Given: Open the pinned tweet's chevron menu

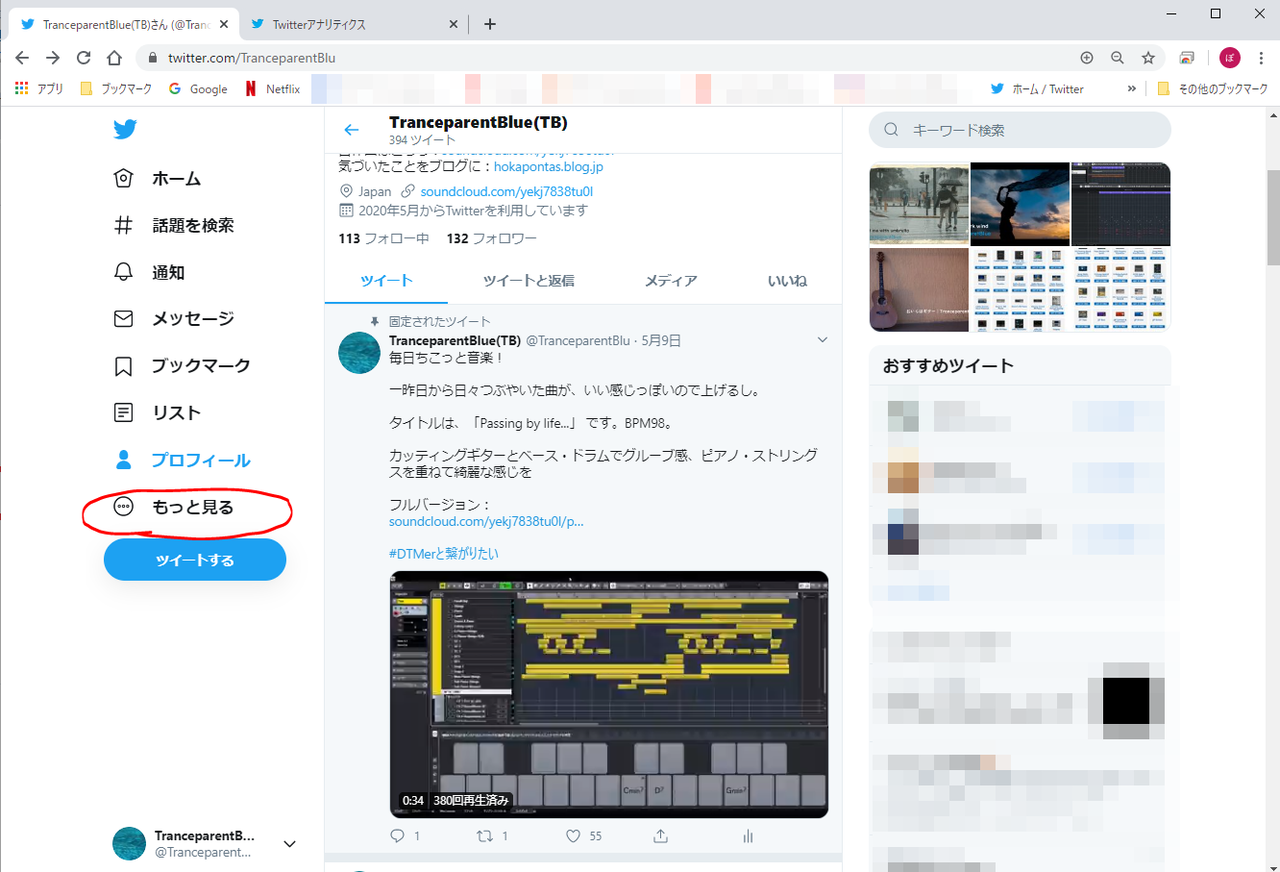Looking at the screenshot, I should click(822, 340).
